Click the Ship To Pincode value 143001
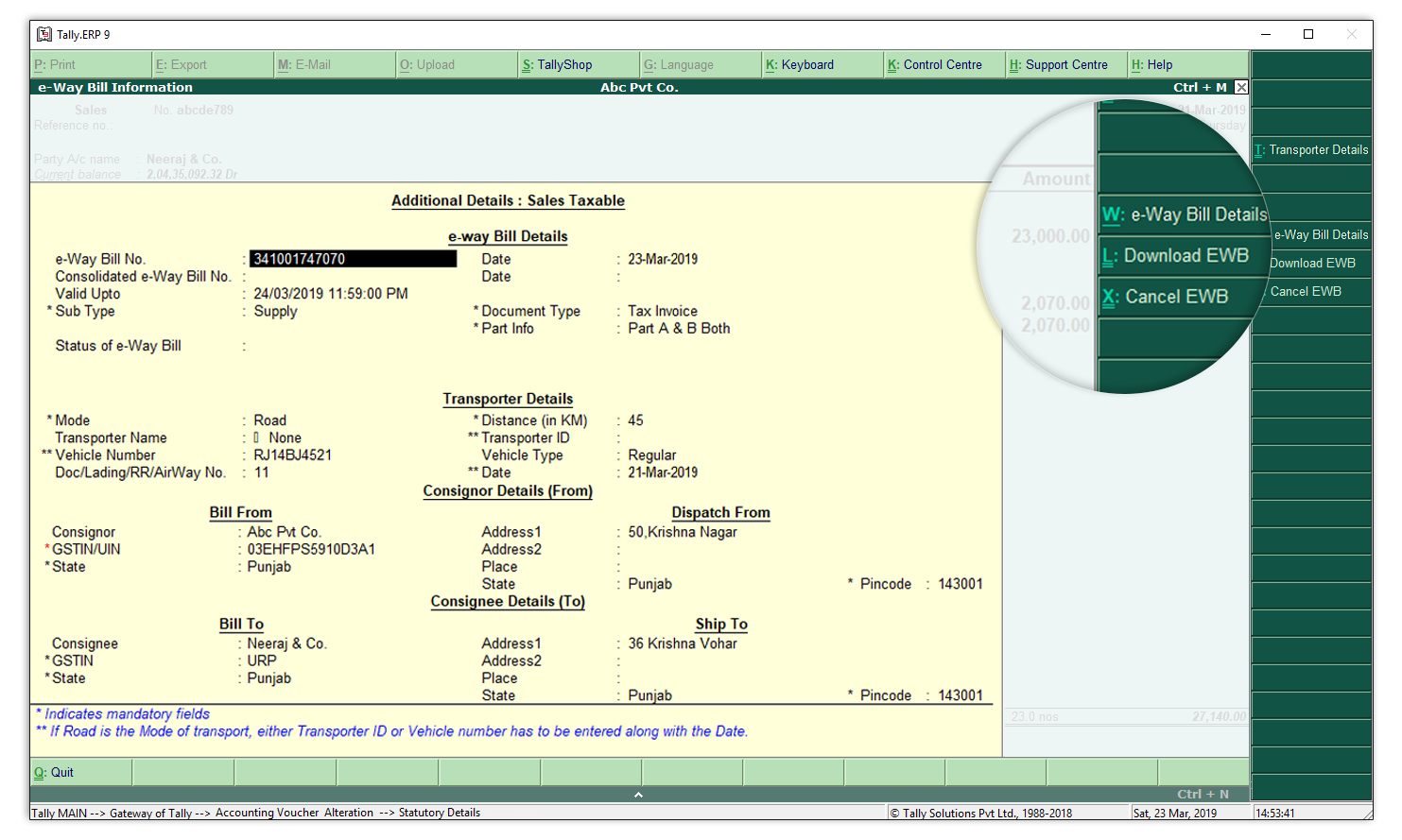Image resolution: width=1402 pixels, height=840 pixels. click(961, 695)
